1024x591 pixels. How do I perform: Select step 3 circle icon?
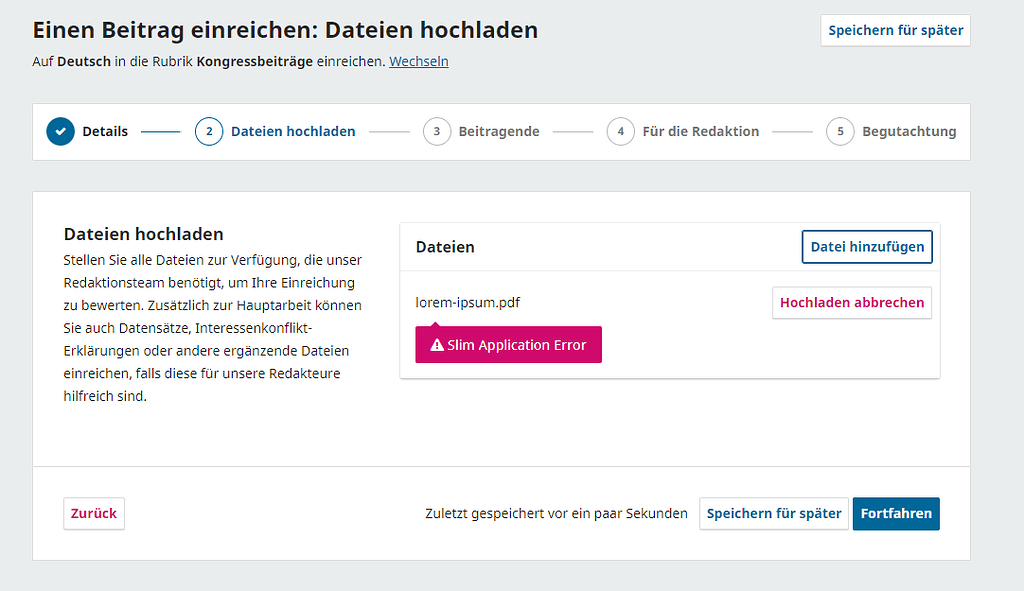(437, 131)
